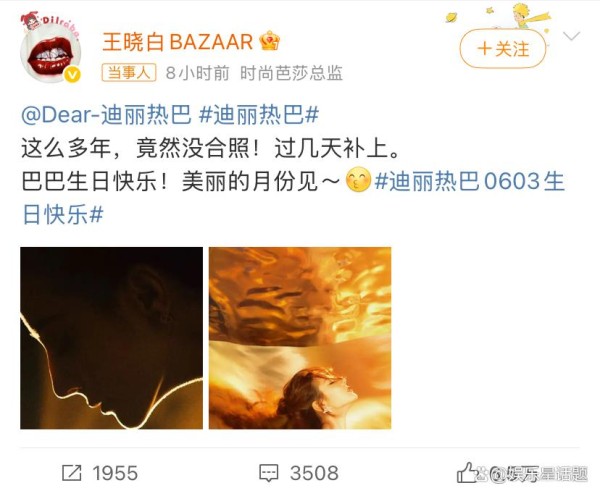Screen dimensions: 600x496
Task: Open the profile avatar with red lips
Action: (x=51, y=48)
